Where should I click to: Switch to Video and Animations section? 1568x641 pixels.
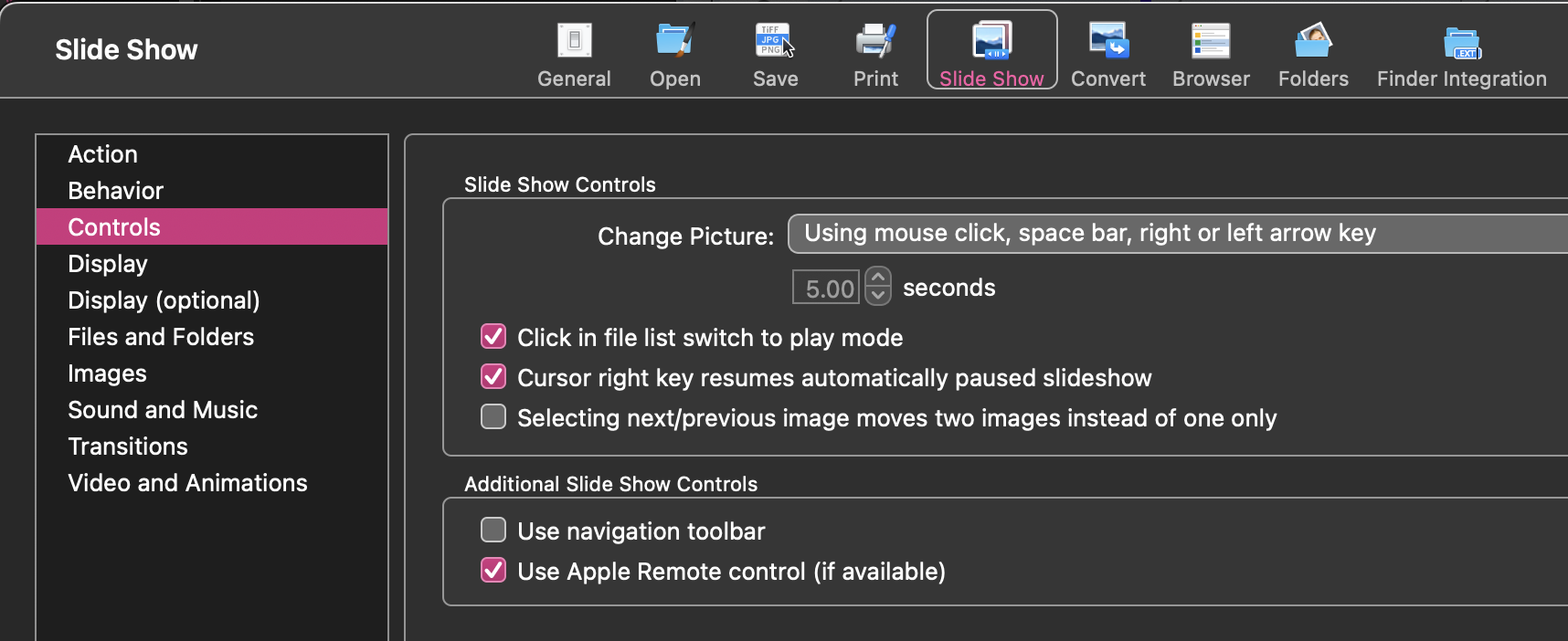(x=187, y=483)
